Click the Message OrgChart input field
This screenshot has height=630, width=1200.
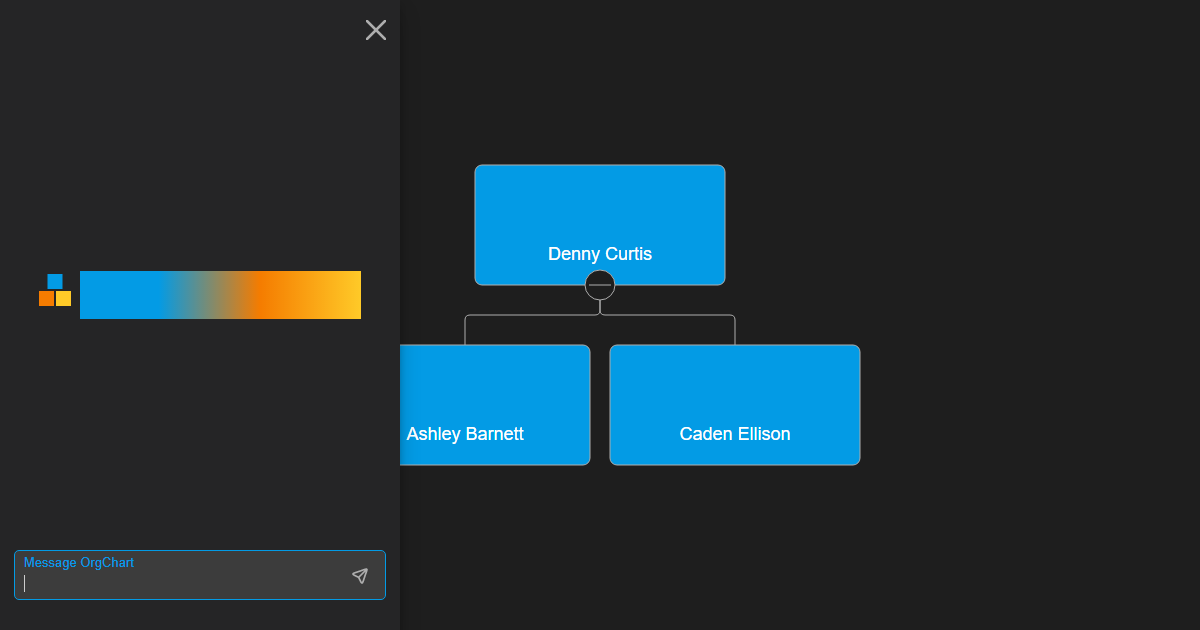tap(180, 578)
